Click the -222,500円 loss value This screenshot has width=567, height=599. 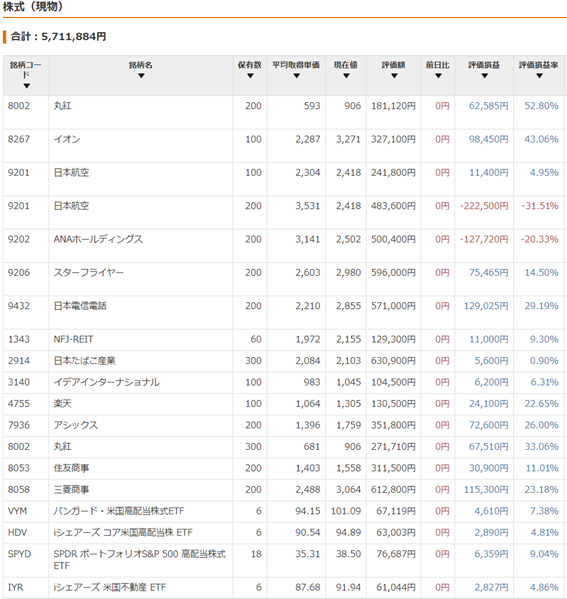tap(484, 206)
